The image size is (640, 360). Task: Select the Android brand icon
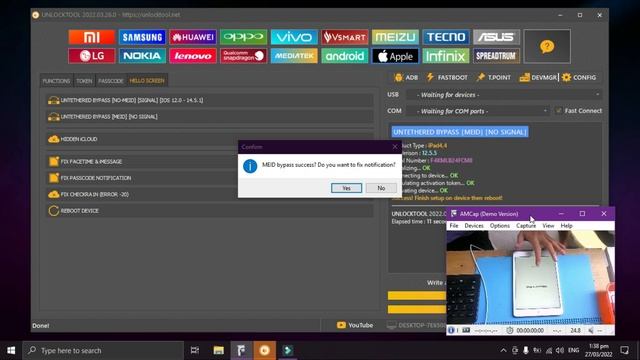coord(344,56)
